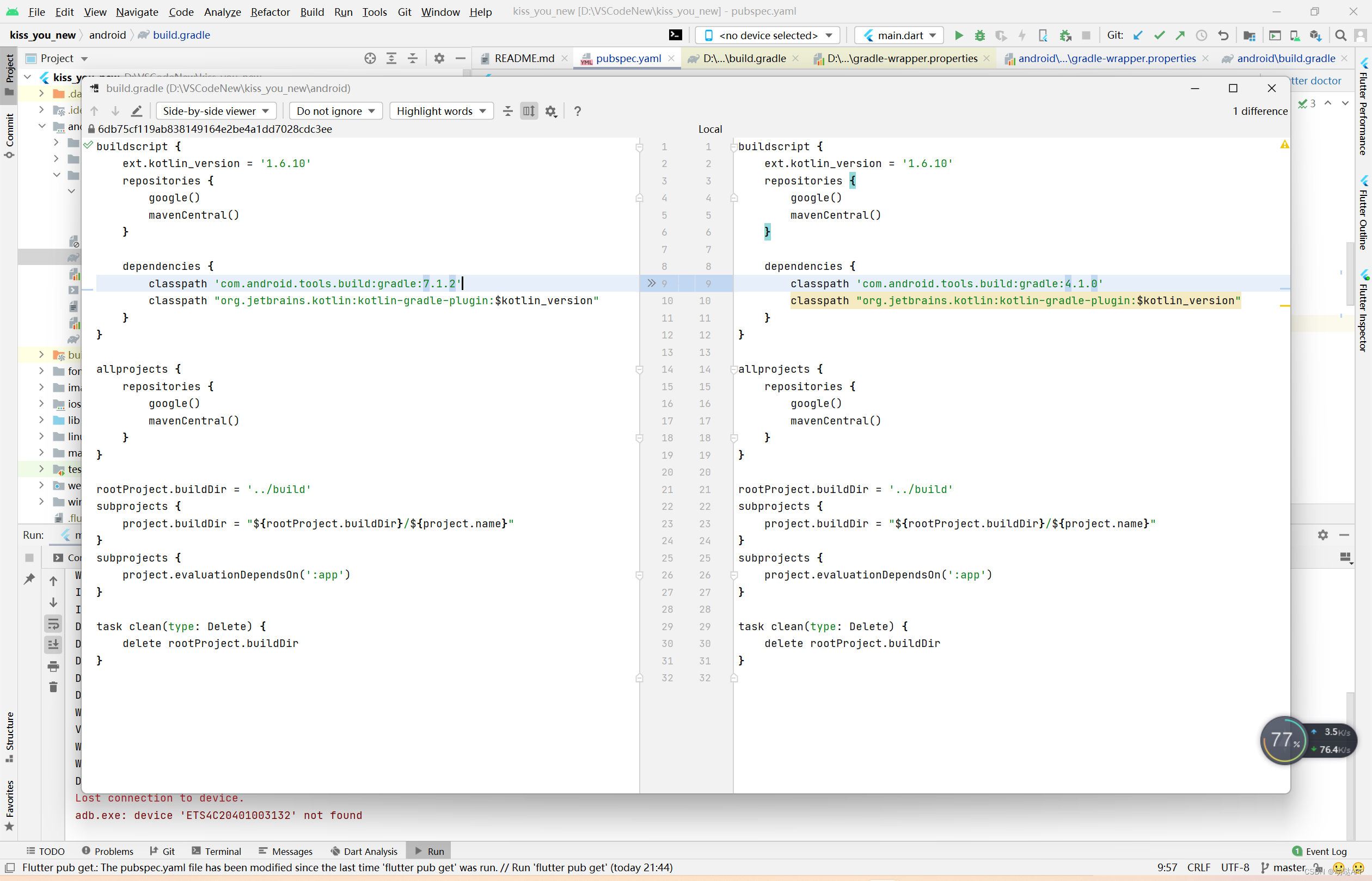Switch to the README.md tab
The width and height of the screenshot is (1372, 881).
click(523, 58)
